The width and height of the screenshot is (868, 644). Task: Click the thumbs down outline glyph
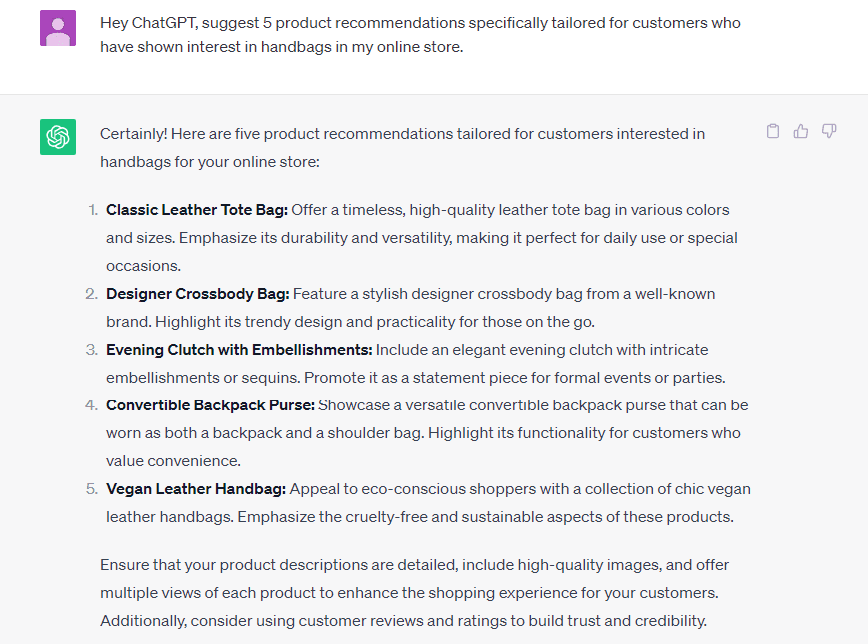[828, 130]
